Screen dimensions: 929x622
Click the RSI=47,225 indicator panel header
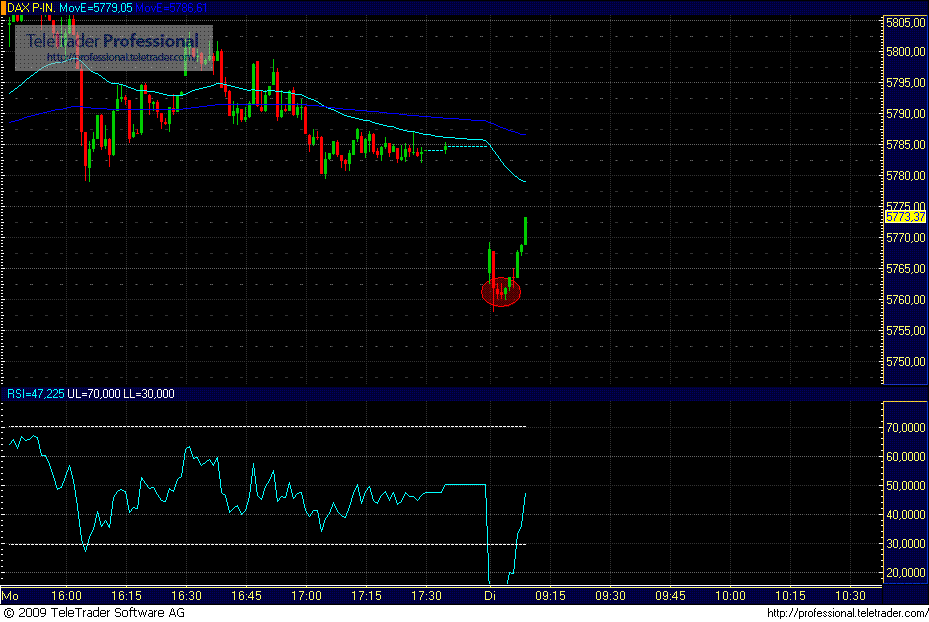click(x=36, y=394)
